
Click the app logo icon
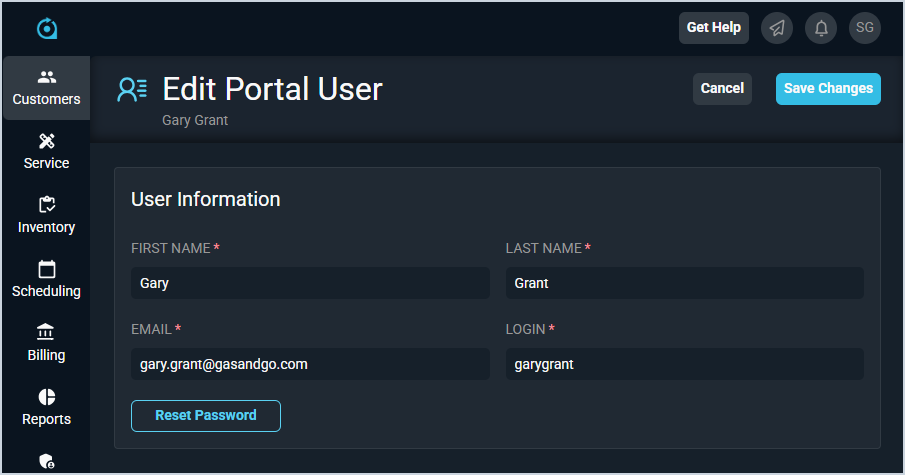(47, 28)
